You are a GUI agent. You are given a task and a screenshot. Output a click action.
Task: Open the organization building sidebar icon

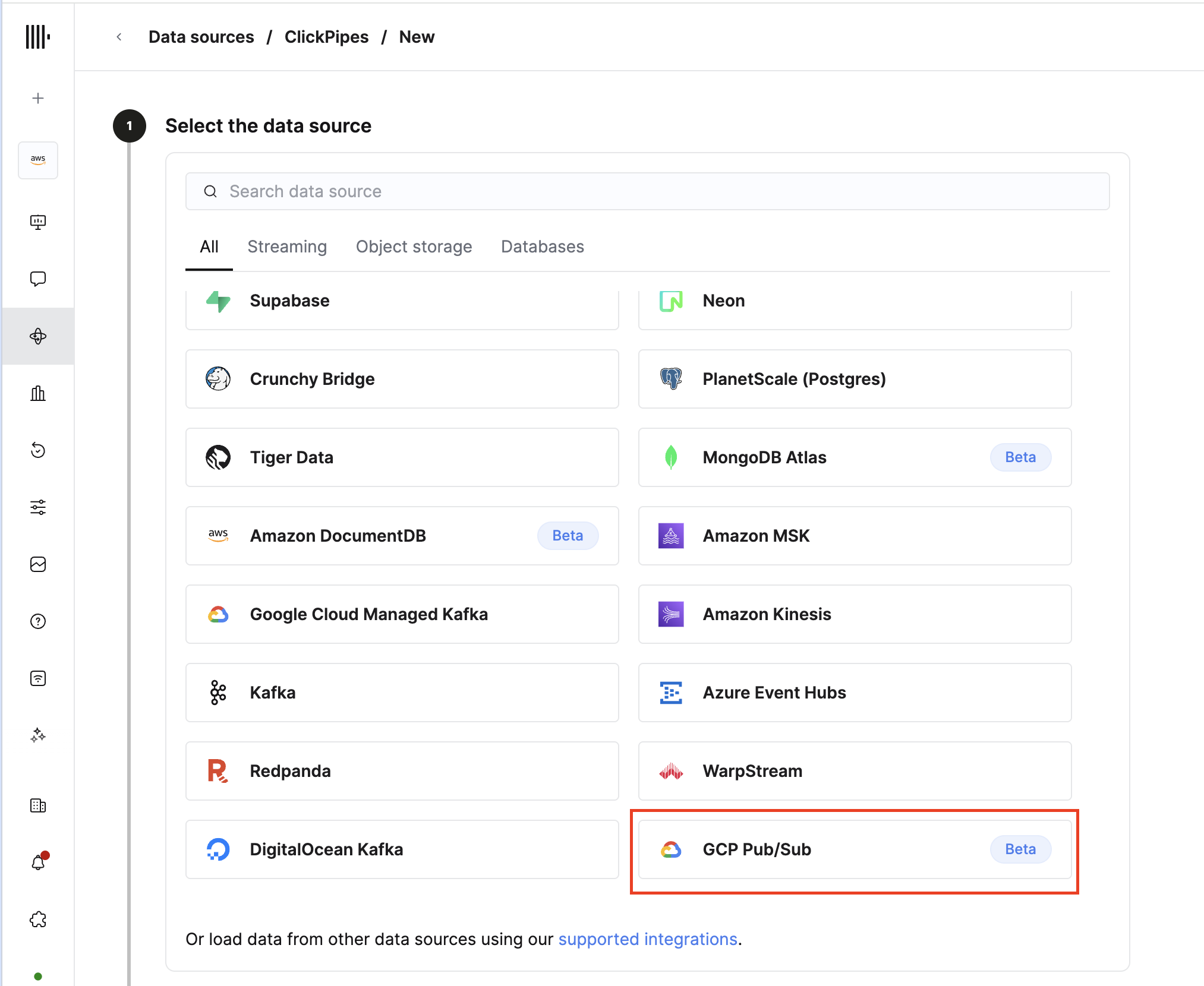click(38, 805)
